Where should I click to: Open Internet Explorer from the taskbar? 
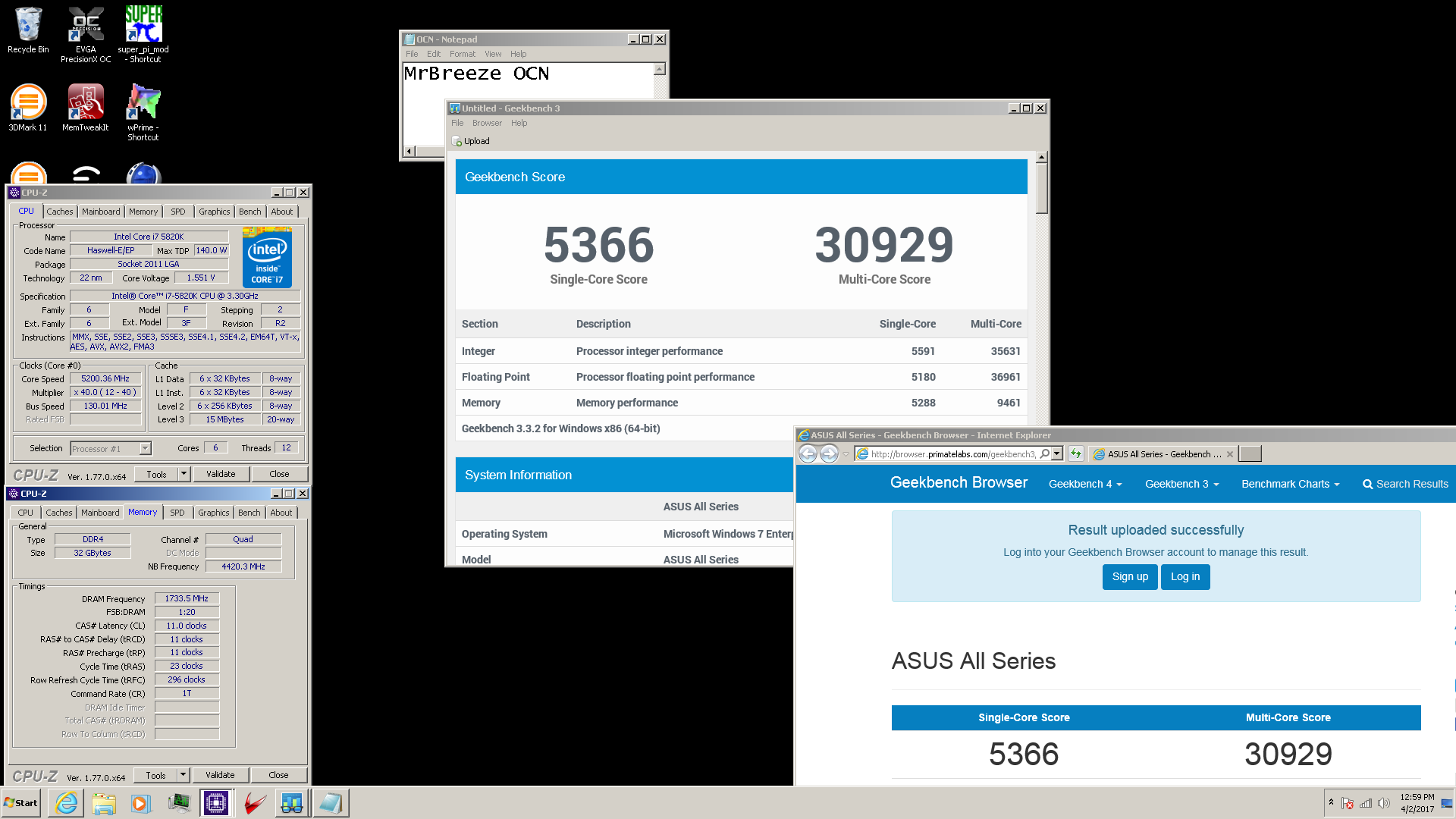66,803
